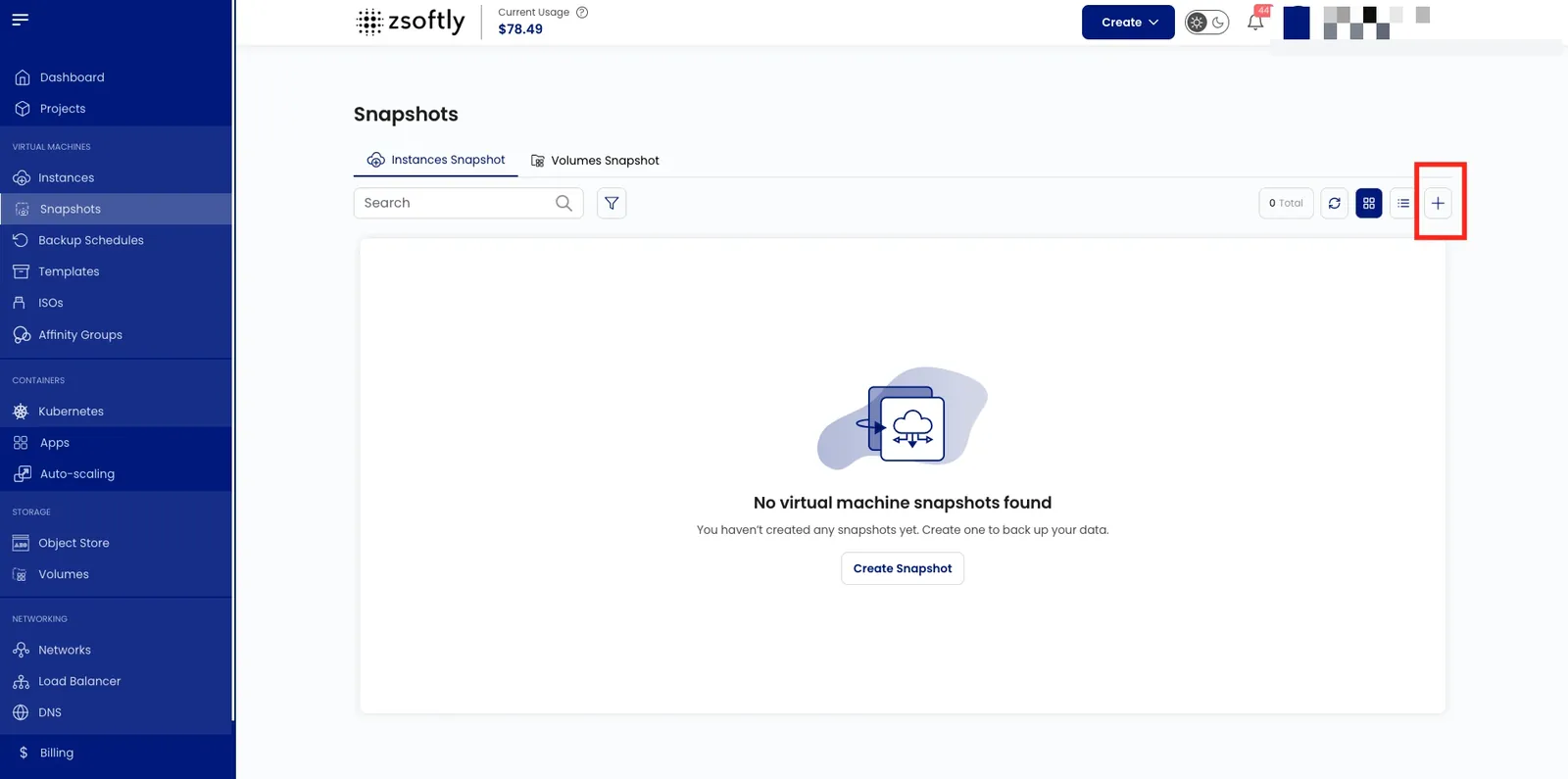This screenshot has width=1568, height=779.
Task: Switch to Instances Snapshot tab
Action: 436,160
